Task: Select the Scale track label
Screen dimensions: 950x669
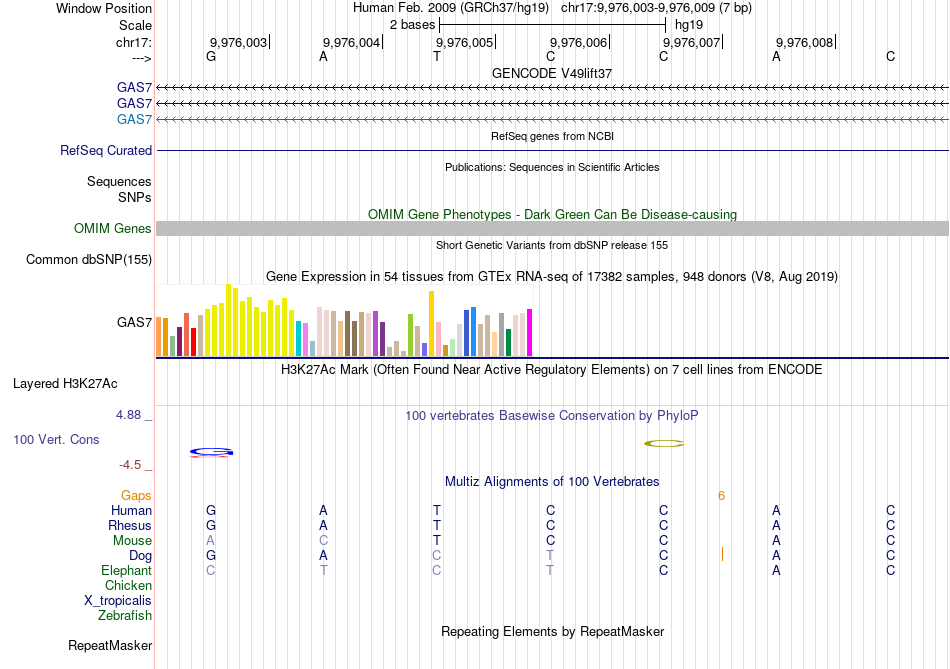Action: point(135,25)
